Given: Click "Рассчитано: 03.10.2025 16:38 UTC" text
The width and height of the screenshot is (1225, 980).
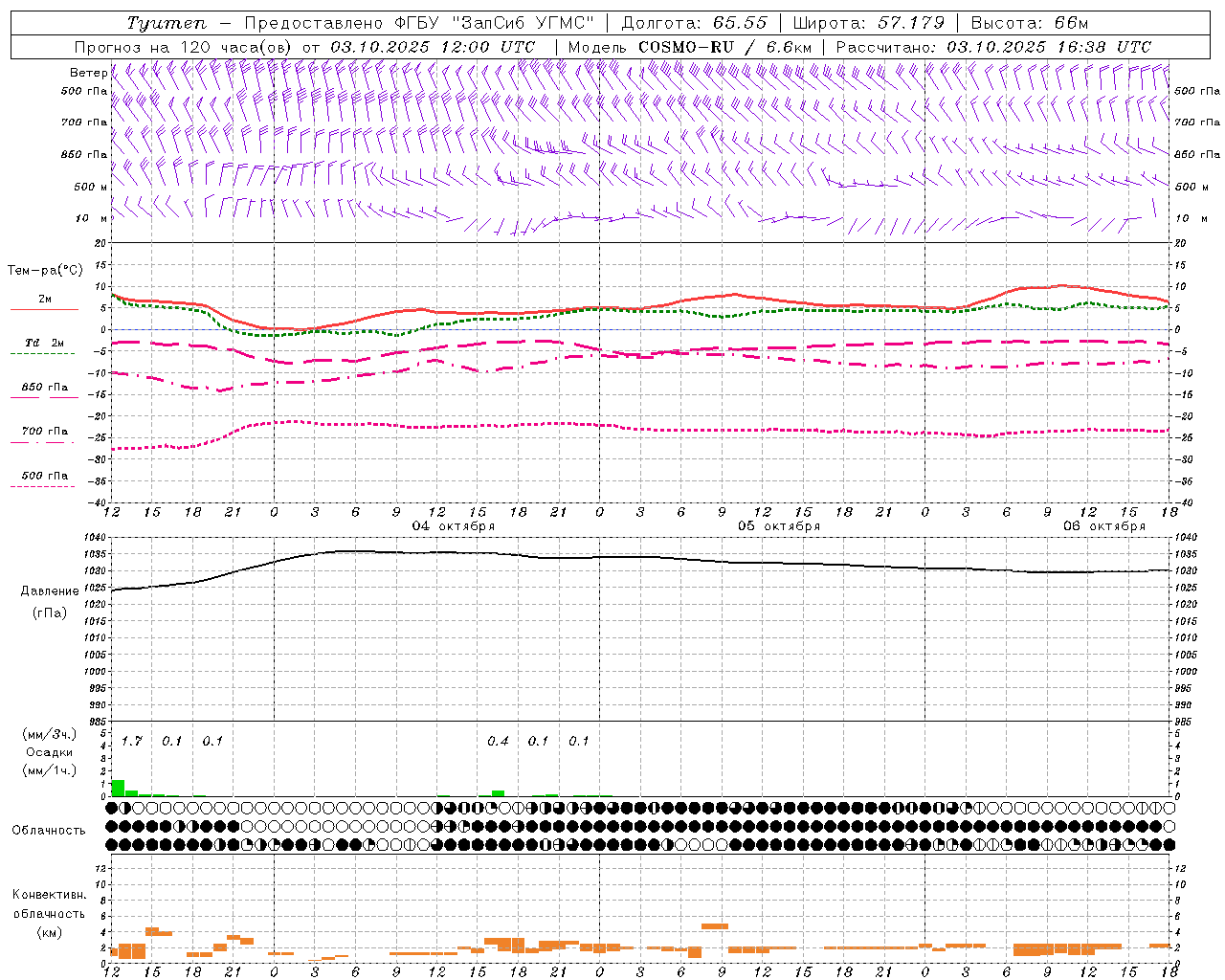Looking at the screenshot, I should click(x=993, y=47).
